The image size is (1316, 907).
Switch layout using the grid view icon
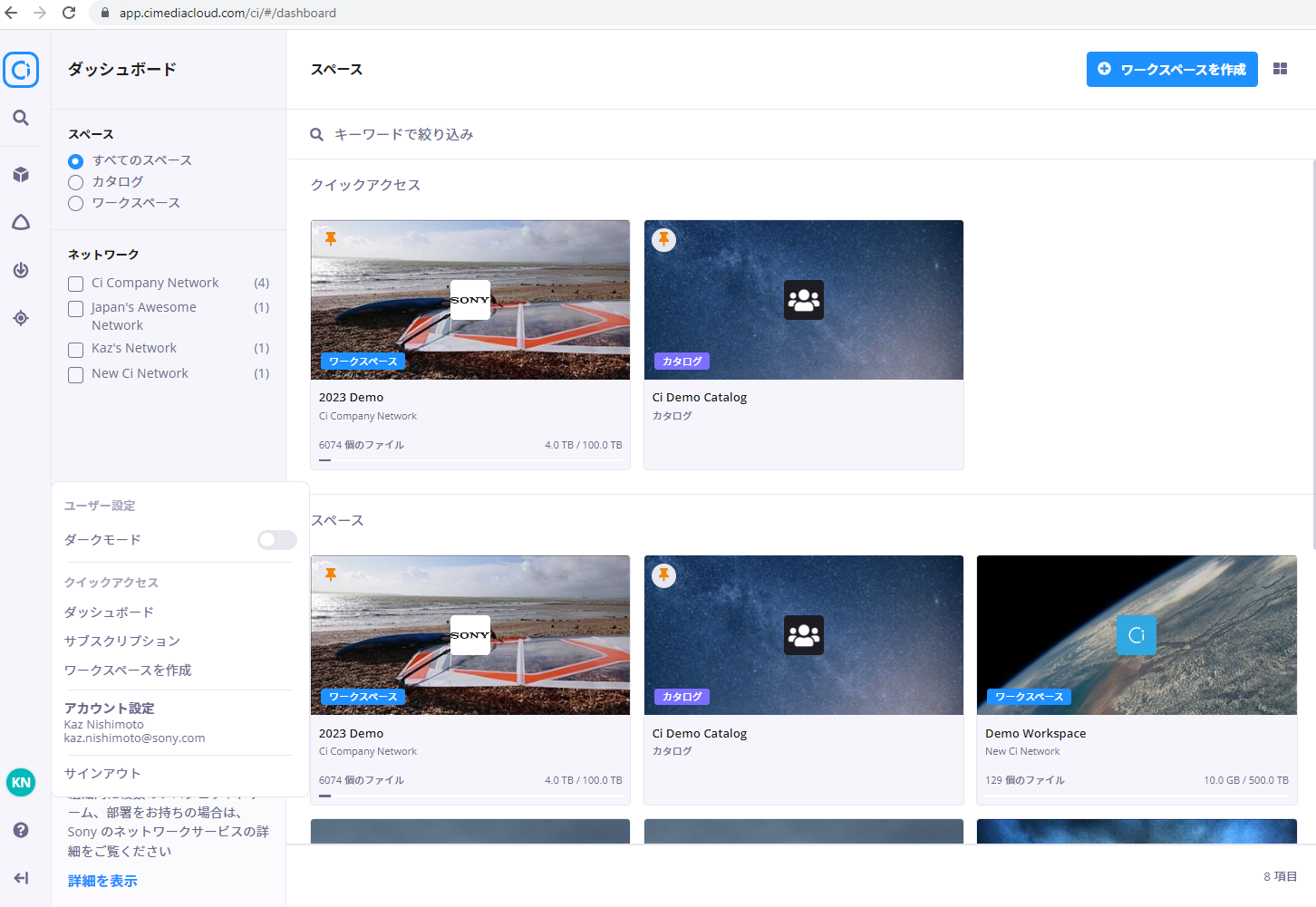pyautogui.click(x=1280, y=69)
